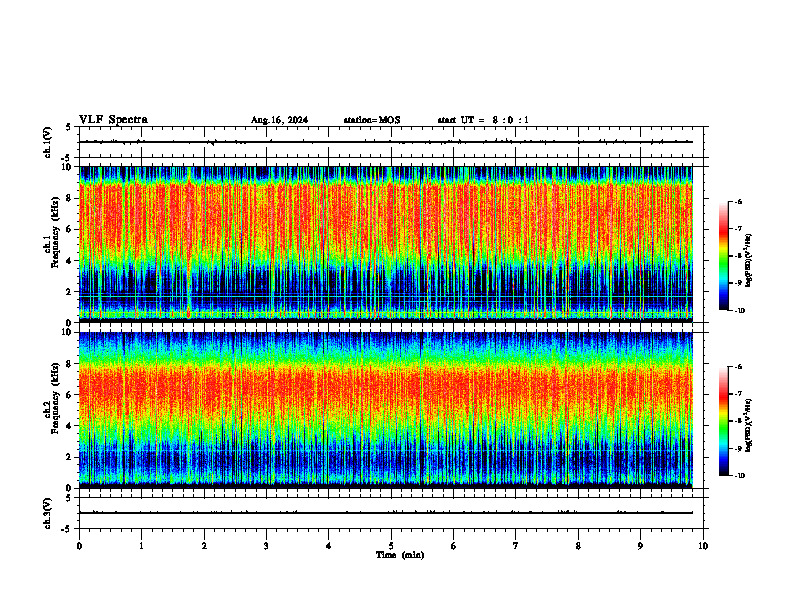The image size is (792, 612).
Task: Click the ch.2 frequency tick label "4"
Action: (70, 426)
